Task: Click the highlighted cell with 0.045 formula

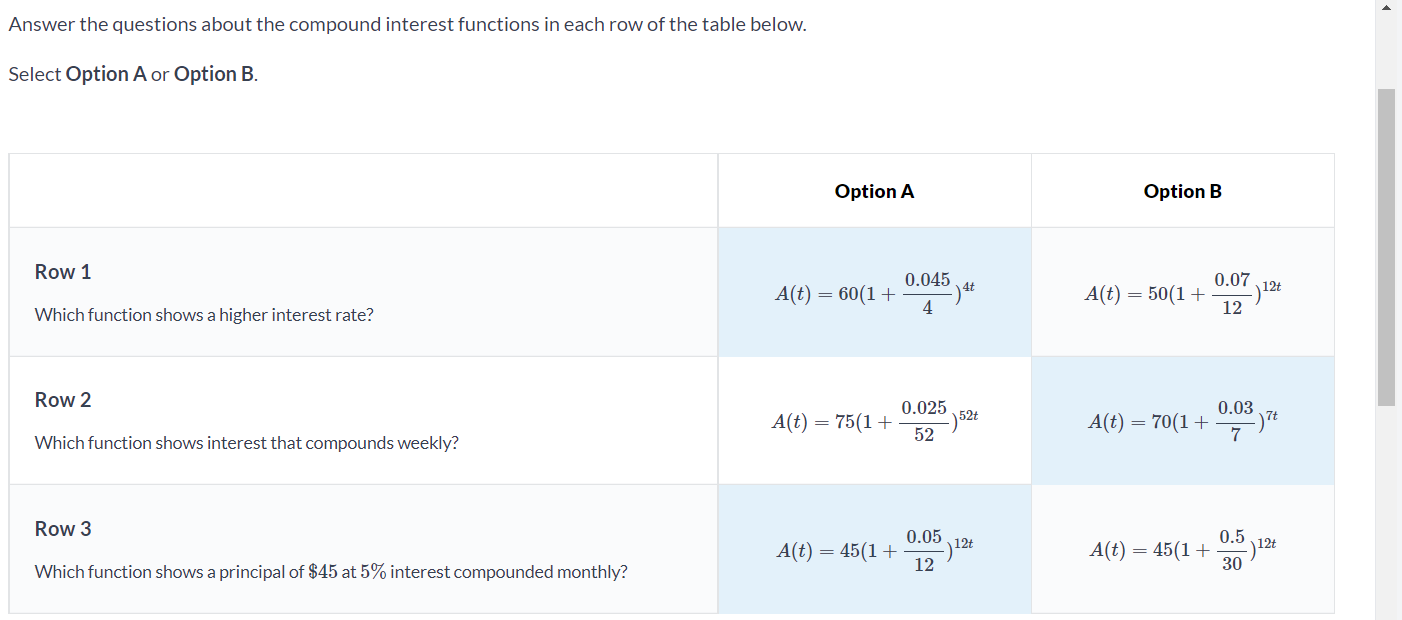Action: pyautogui.click(x=874, y=291)
